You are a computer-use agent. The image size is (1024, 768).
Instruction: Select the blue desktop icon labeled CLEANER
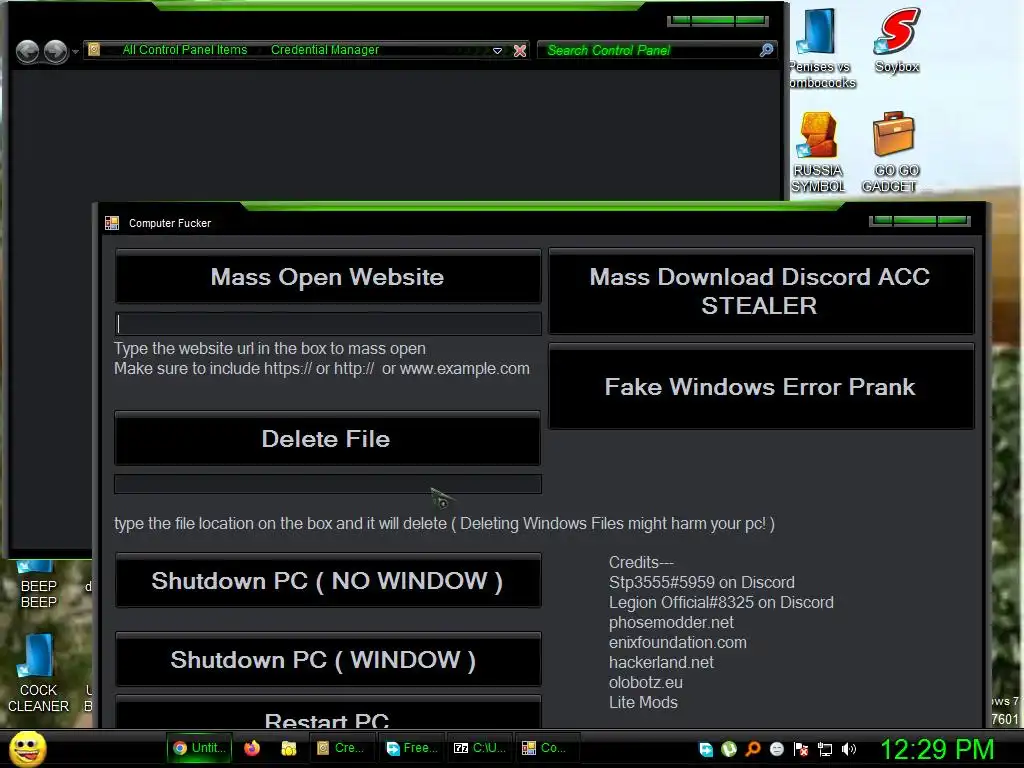pyautogui.click(x=38, y=673)
